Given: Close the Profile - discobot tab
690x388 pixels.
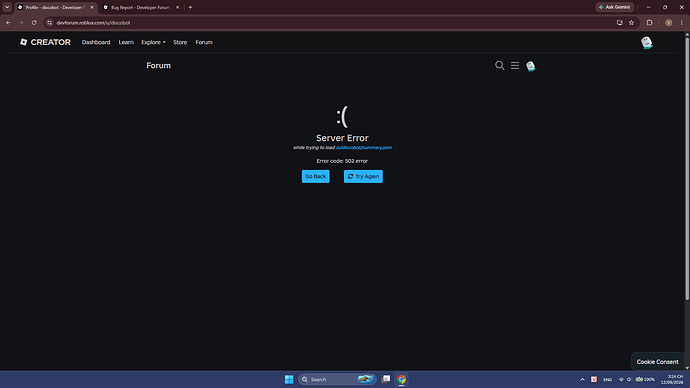Looking at the screenshot, I should 92,7.
